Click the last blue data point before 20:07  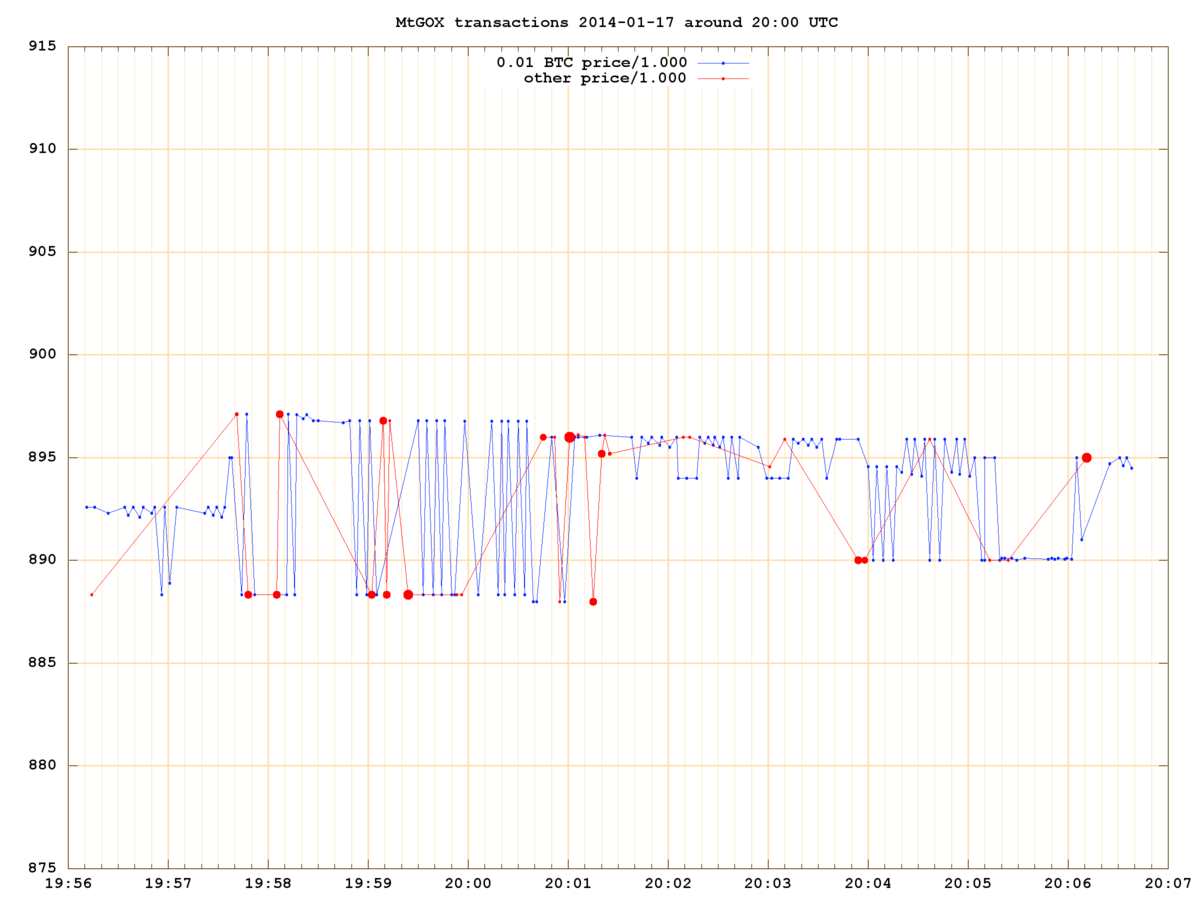[1132, 467]
